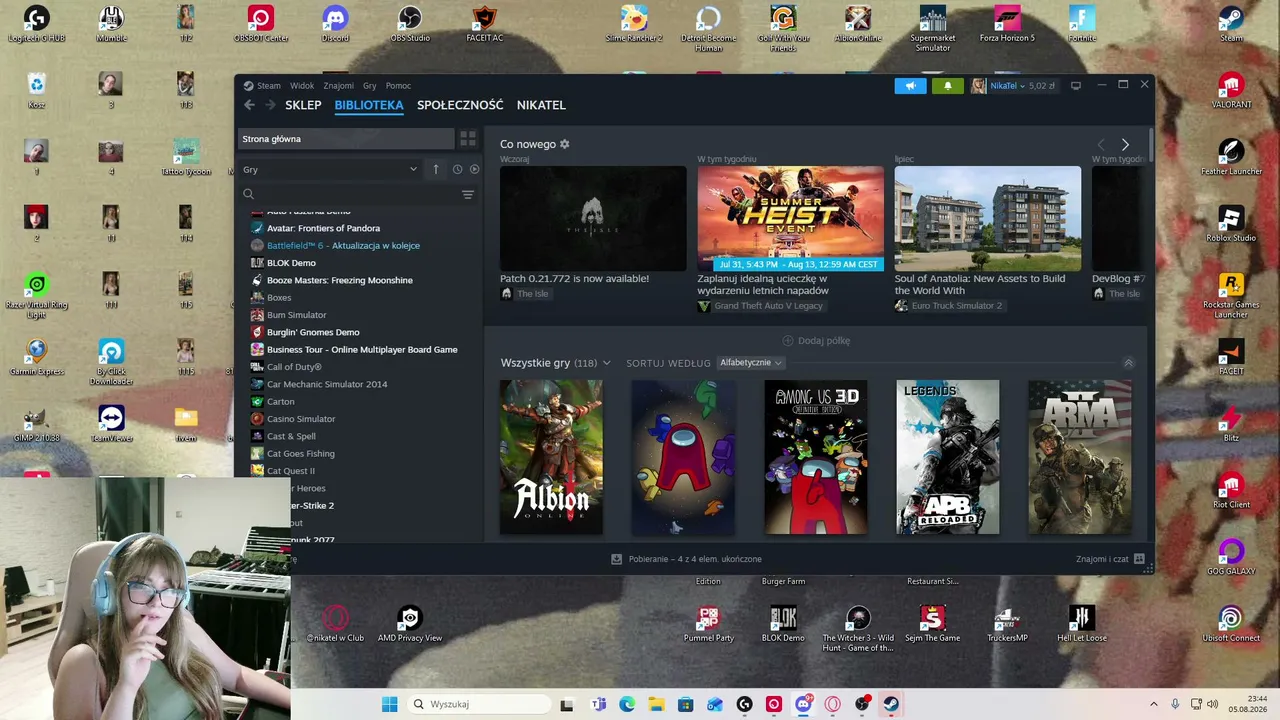Open the Grand Theft Auto V Legacy link
This screenshot has height=720, width=1280.
[760, 306]
